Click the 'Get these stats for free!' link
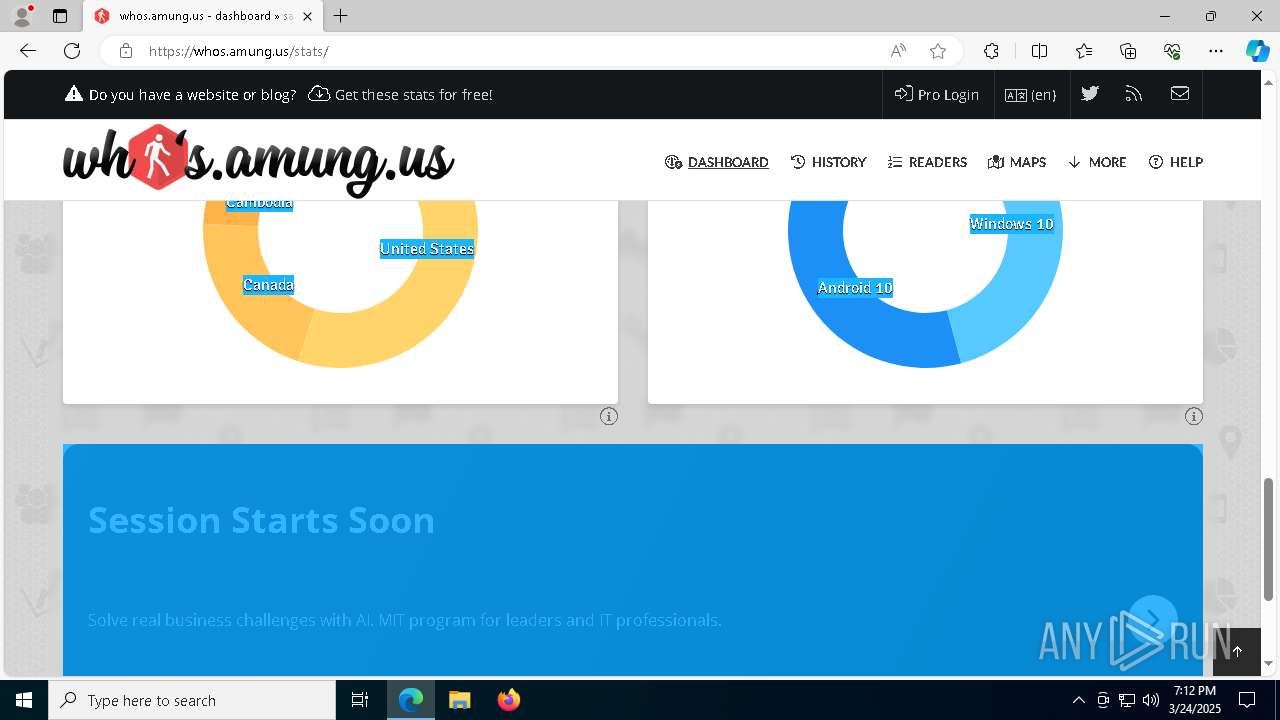1280x720 pixels. 401,94
